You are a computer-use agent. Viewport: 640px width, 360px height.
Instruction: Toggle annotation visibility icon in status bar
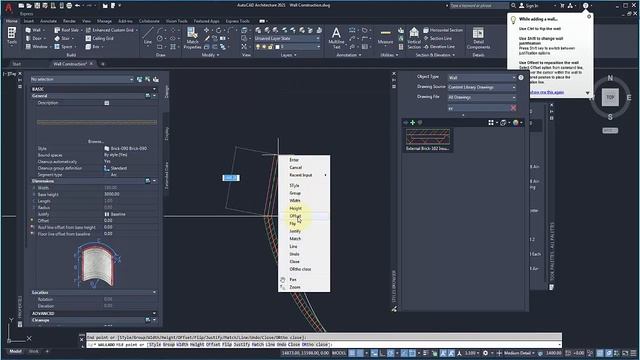point(443,353)
